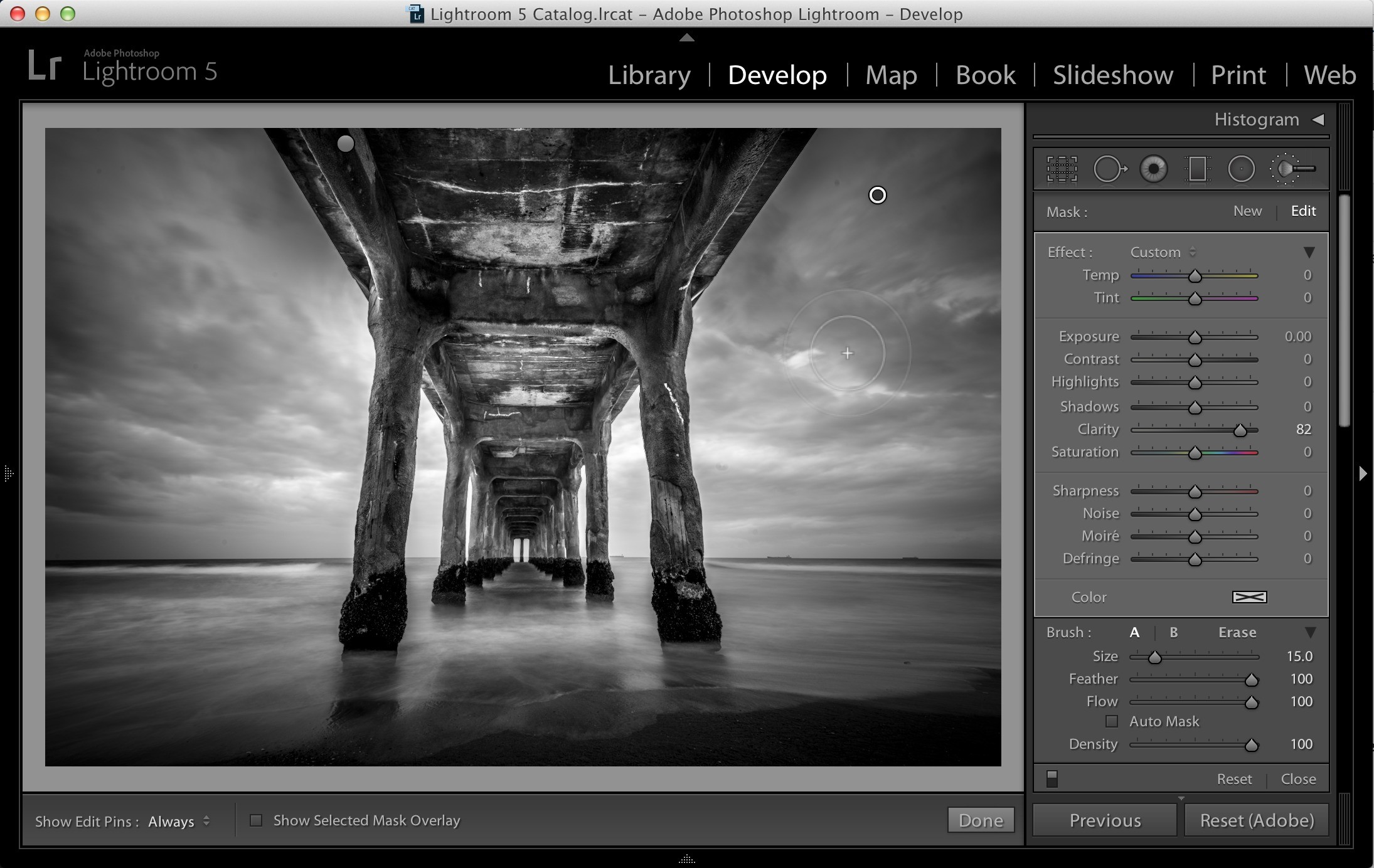Open the Slideshow module
This screenshot has height=868, width=1374.
1113,75
